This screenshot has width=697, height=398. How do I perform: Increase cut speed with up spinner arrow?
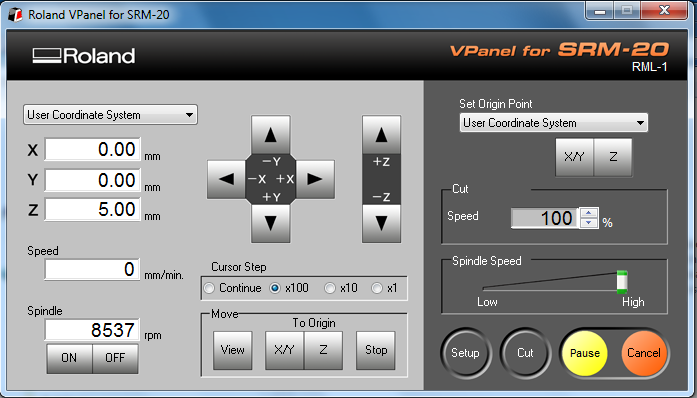click(x=589, y=213)
